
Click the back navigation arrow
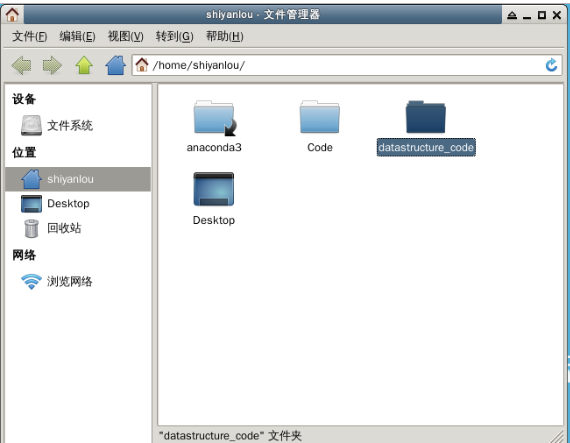21,65
